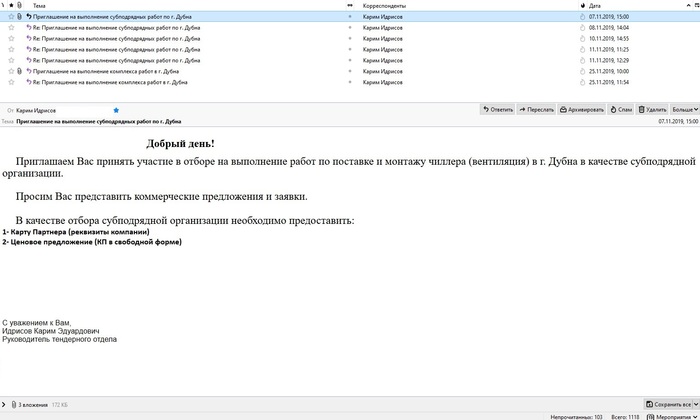
Task: Mark 07.11.2019, 15:00 message as junk
Action: [x=582, y=17]
